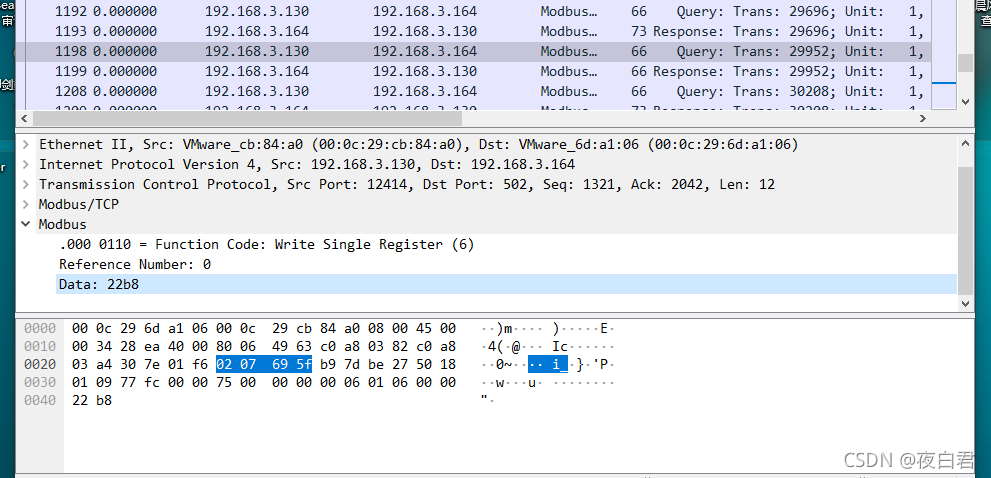Viewport: 991px width, 478px height.
Task: Click the packet list scroll left arrow
Action: [x=25, y=118]
